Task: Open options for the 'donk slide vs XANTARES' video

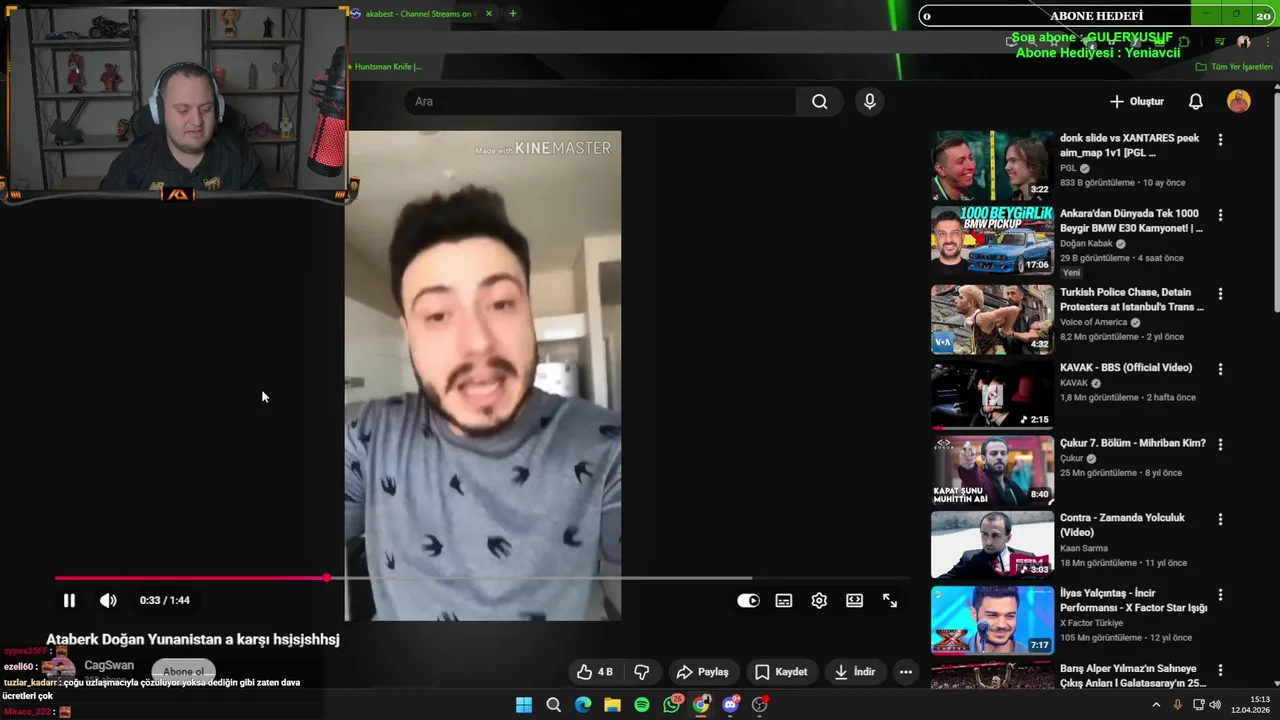Action: (1220, 140)
